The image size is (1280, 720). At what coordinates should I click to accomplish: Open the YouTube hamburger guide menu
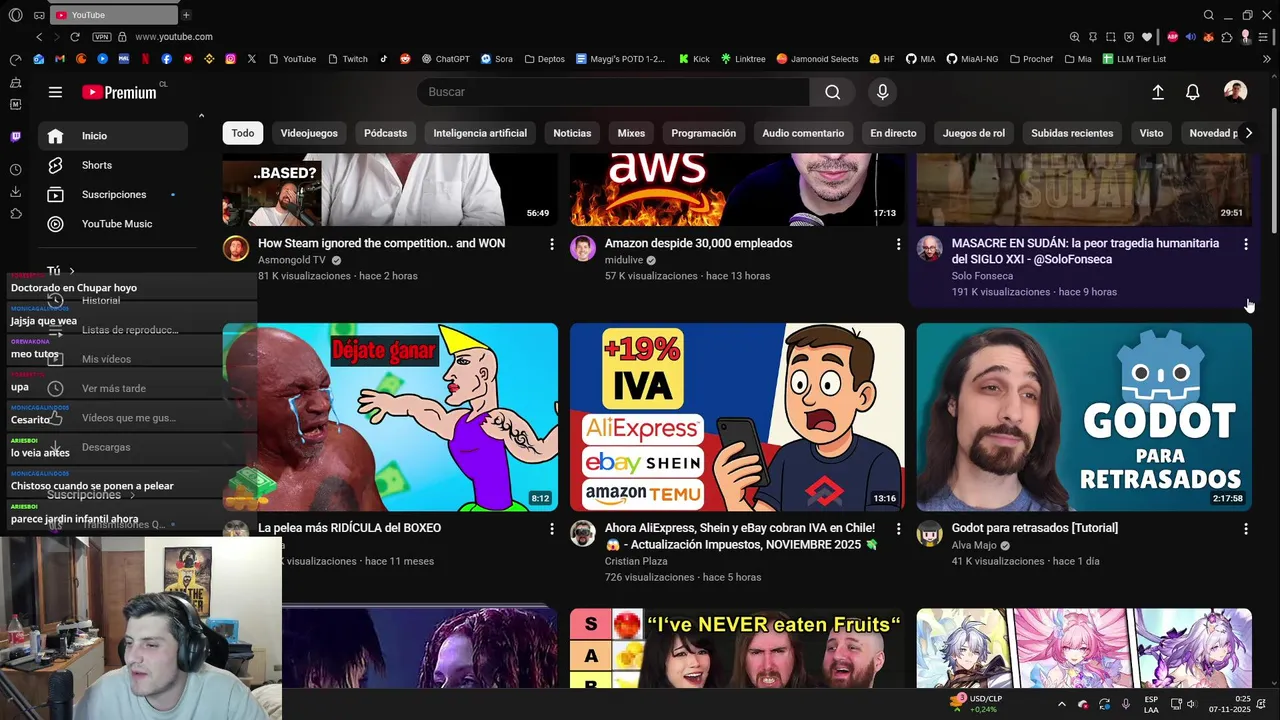(x=55, y=92)
